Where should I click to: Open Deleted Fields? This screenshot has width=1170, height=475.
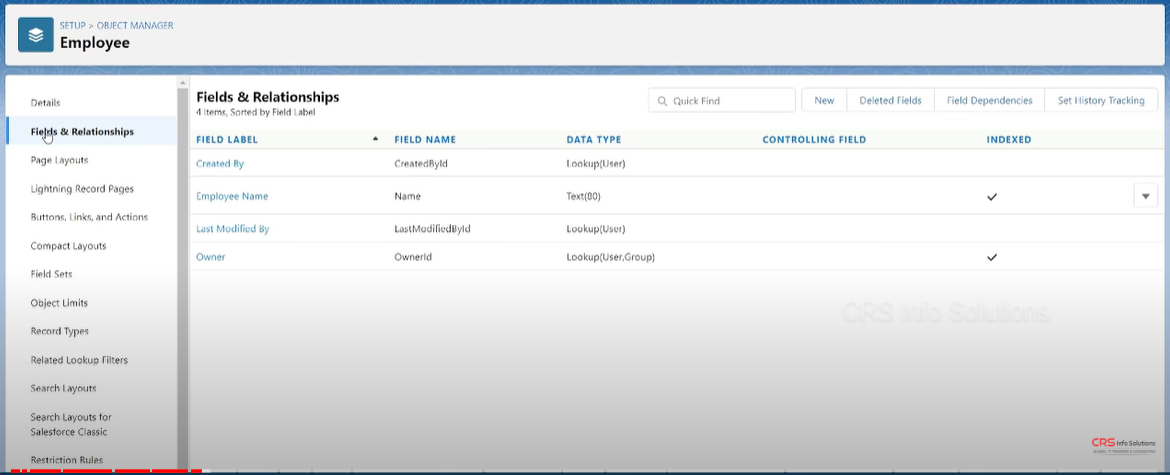pos(890,101)
